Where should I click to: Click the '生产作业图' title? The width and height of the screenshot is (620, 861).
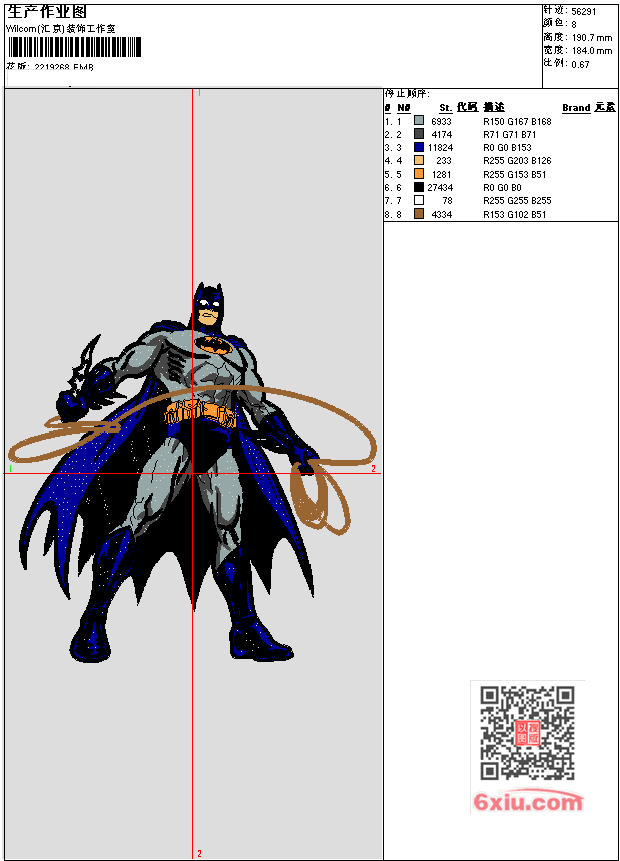point(47,12)
